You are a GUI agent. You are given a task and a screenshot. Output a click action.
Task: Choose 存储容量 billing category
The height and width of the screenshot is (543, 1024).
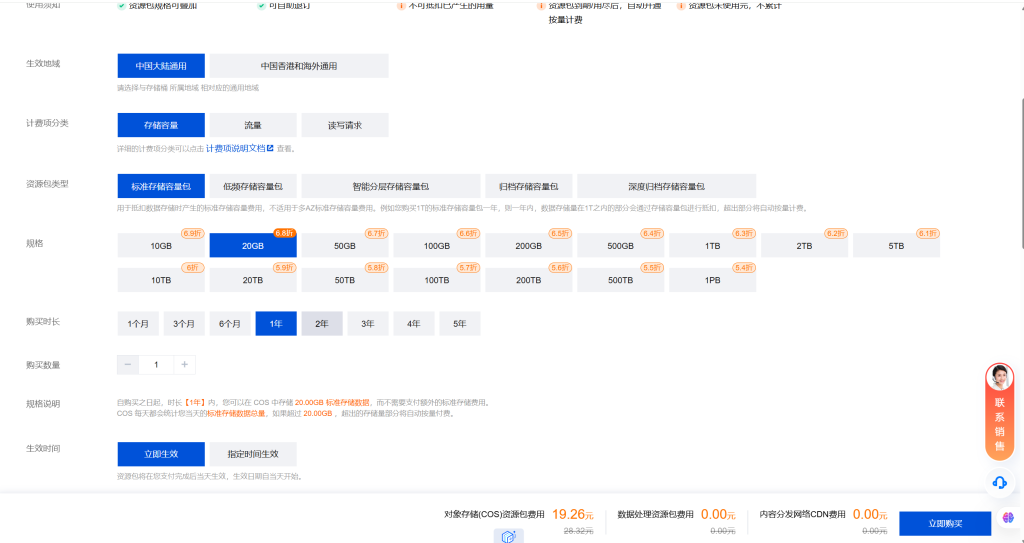point(161,125)
